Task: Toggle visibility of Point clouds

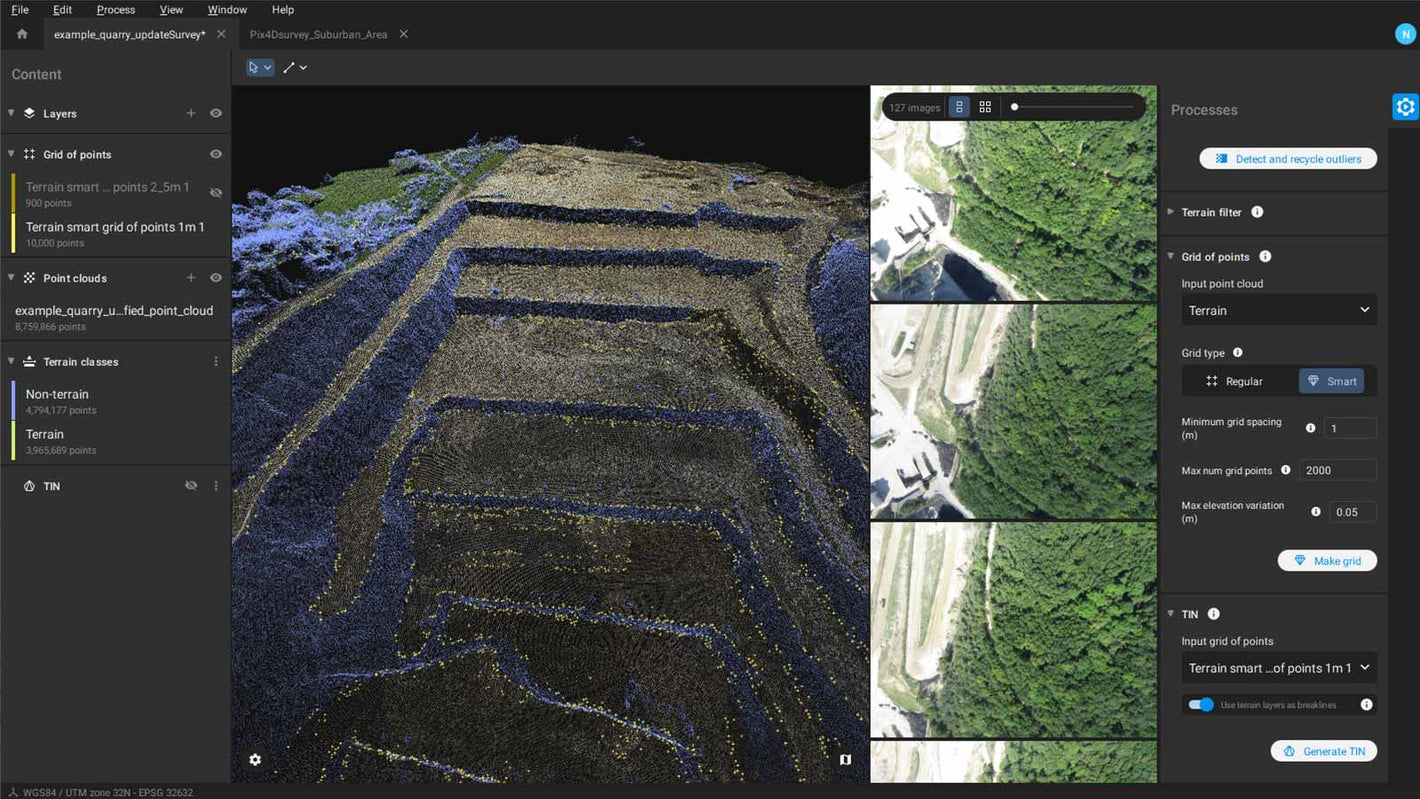Action: [216, 278]
